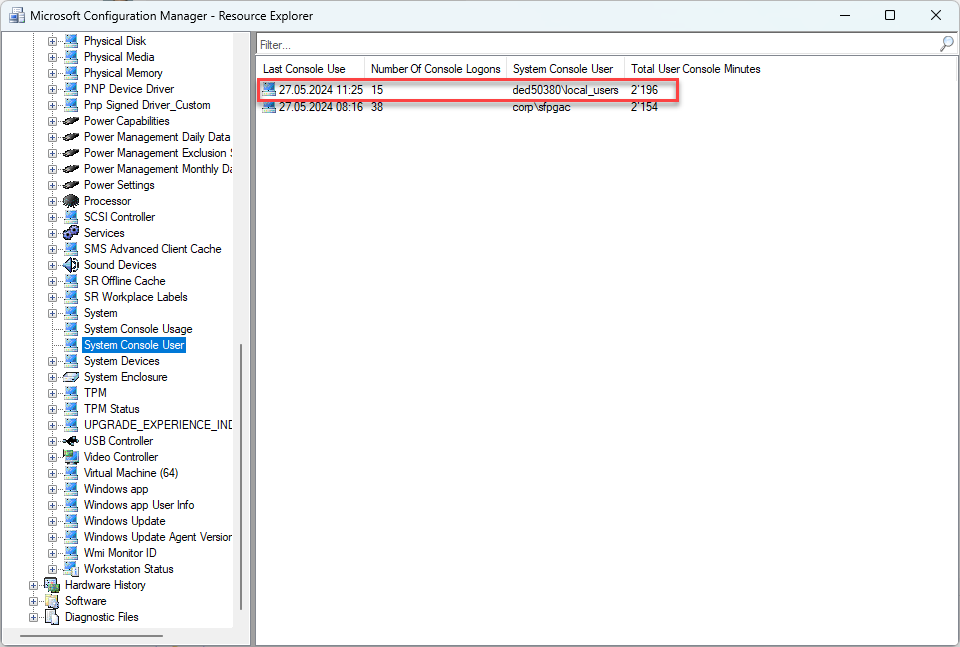
Task: Click the USB Controller icon
Action: (x=71, y=441)
